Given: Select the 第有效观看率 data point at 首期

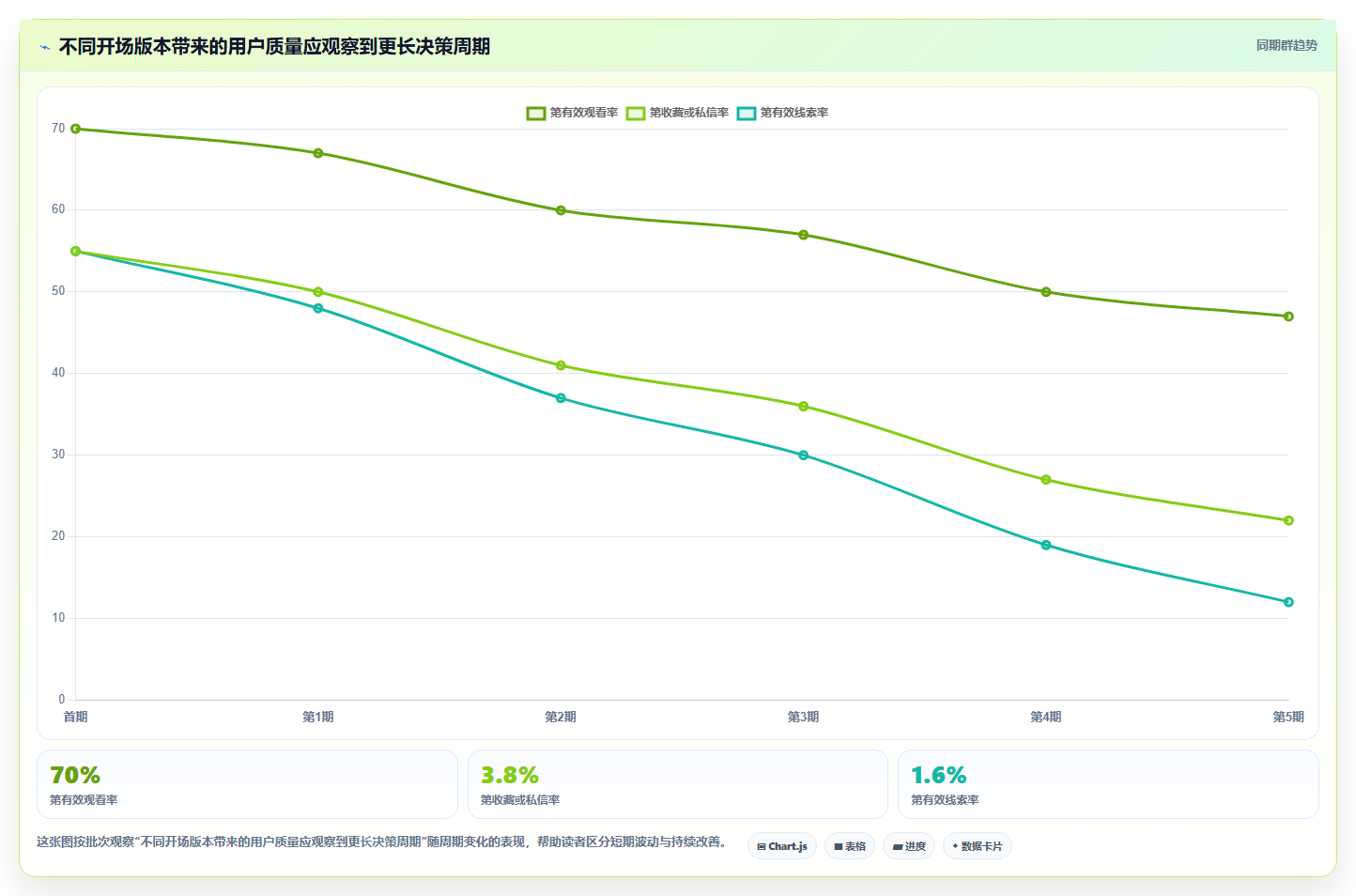Looking at the screenshot, I should (x=76, y=129).
